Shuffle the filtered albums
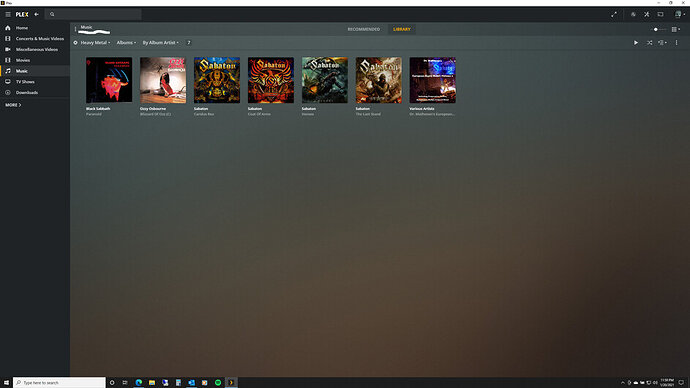The width and height of the screenshot is (690, 388). click(x=650, y=43)
